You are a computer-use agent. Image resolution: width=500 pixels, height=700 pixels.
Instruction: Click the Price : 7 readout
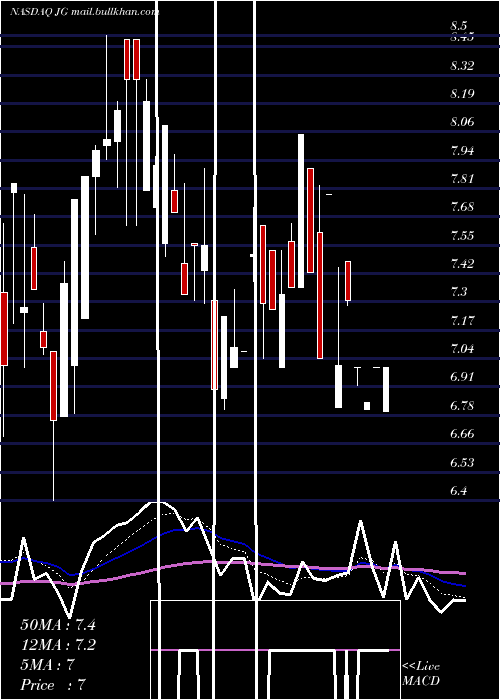53,685
